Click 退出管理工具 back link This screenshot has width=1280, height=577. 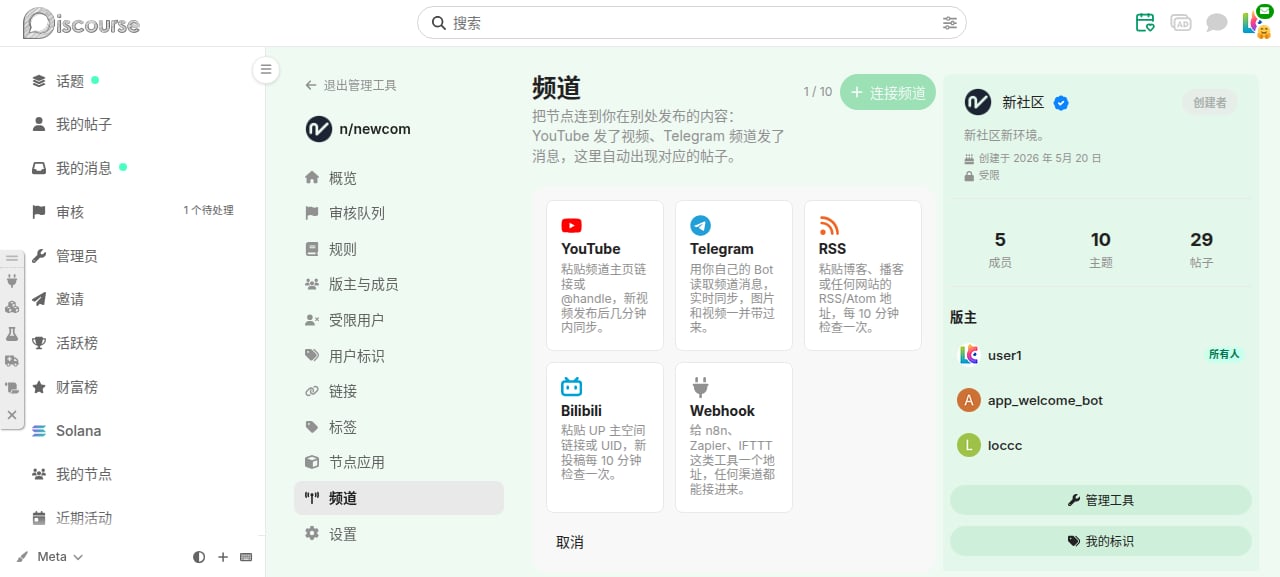point(351,86)
